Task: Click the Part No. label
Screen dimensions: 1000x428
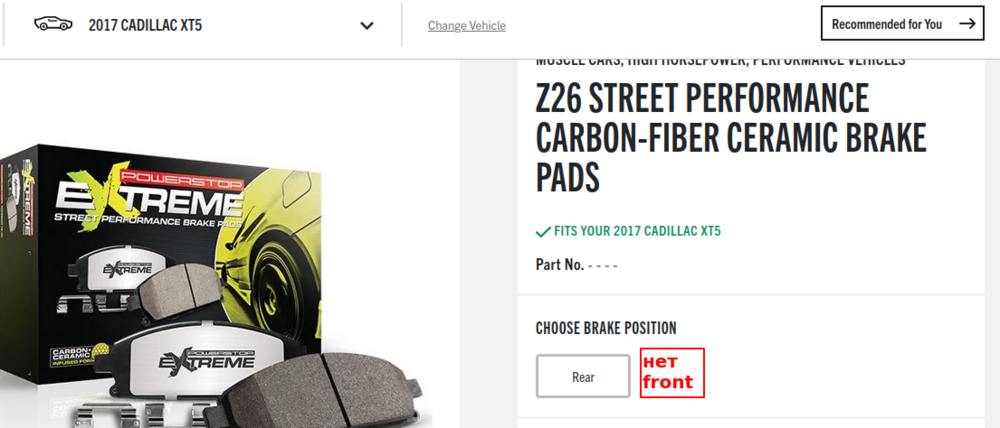Action: 560,265
